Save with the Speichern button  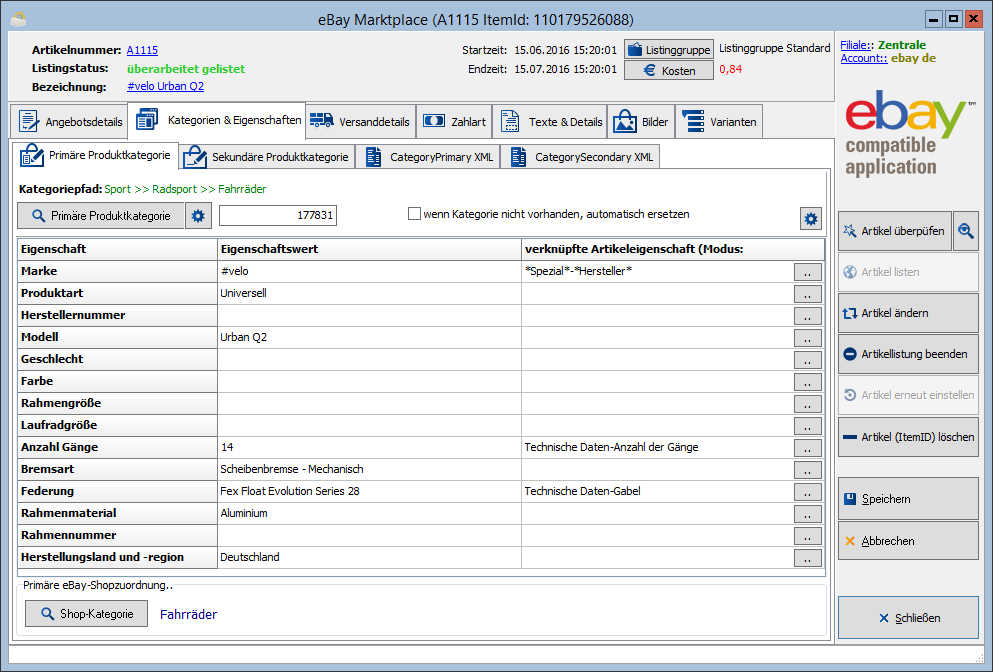click(x=908, y=499)
